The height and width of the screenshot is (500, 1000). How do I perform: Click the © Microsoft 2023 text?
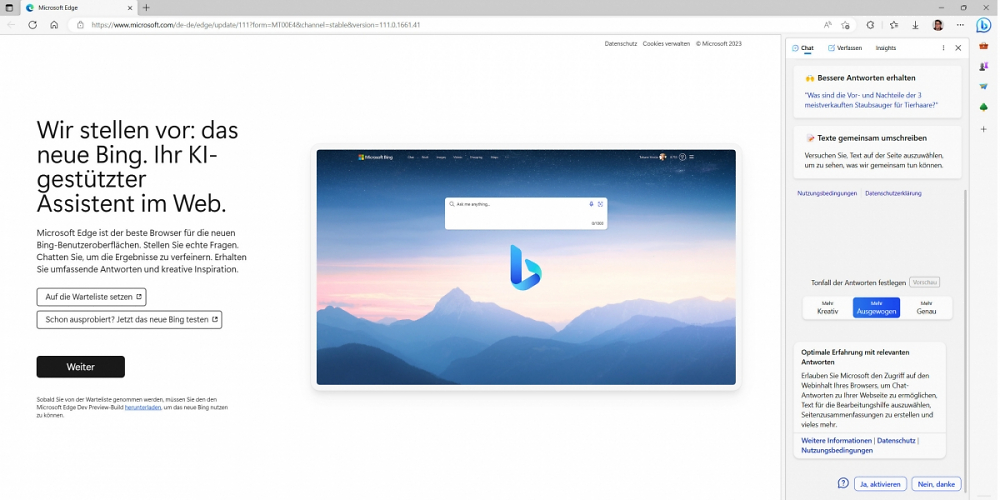tap(719, 44)
